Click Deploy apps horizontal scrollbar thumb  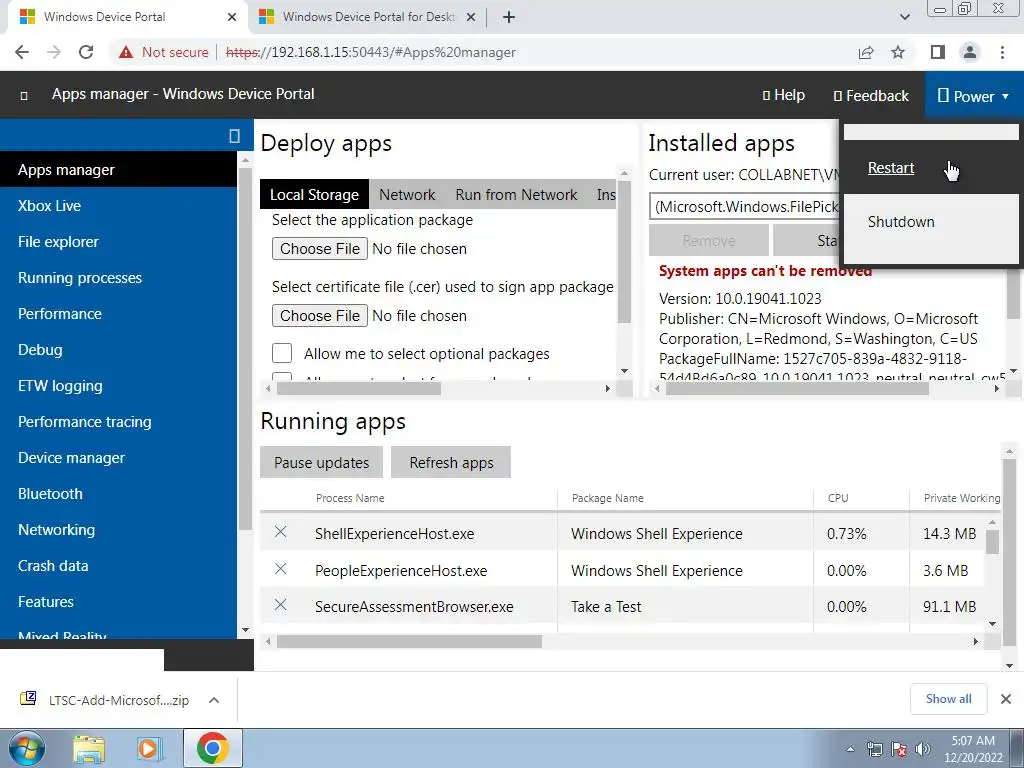click(x=359, y=389)
